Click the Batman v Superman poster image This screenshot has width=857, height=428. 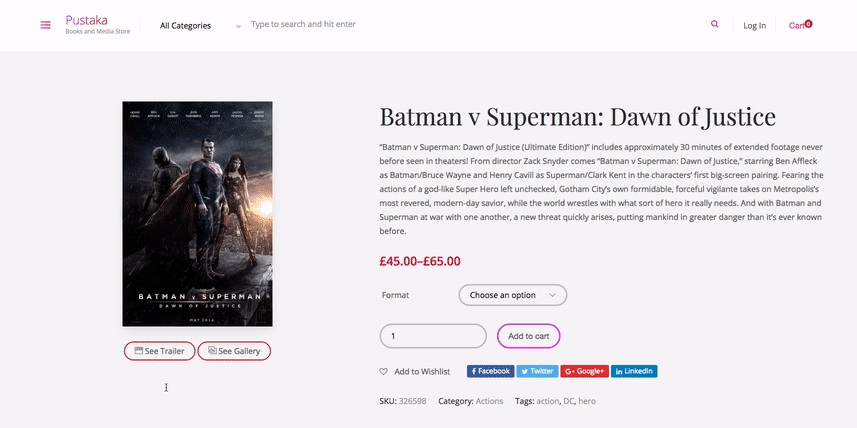coord(197,214)
